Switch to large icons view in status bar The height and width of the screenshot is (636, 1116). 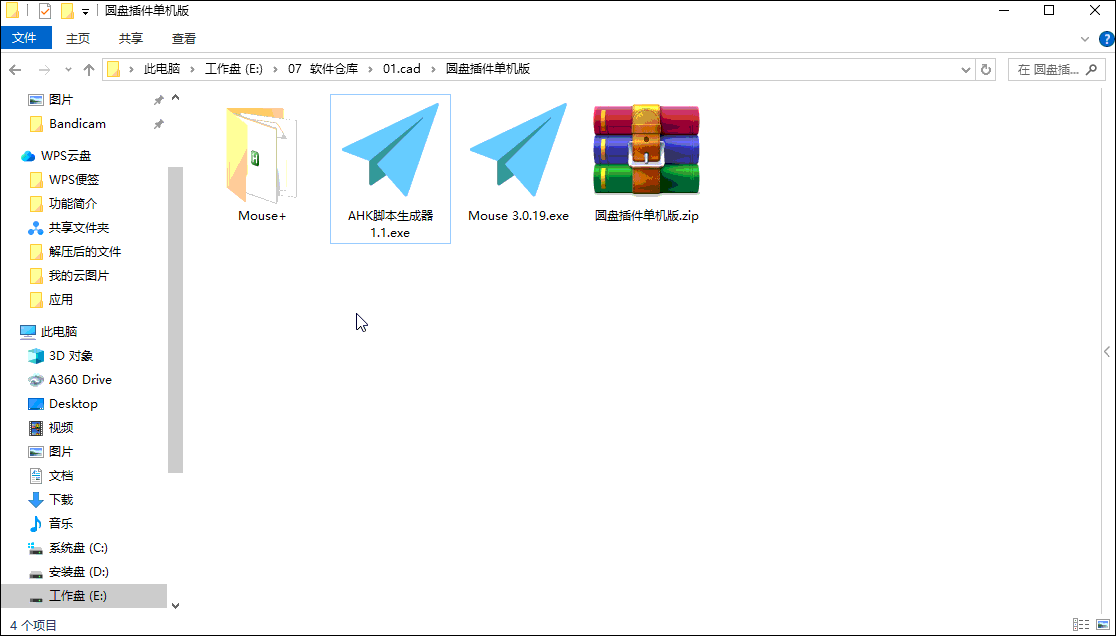[x=1101, y=624]
